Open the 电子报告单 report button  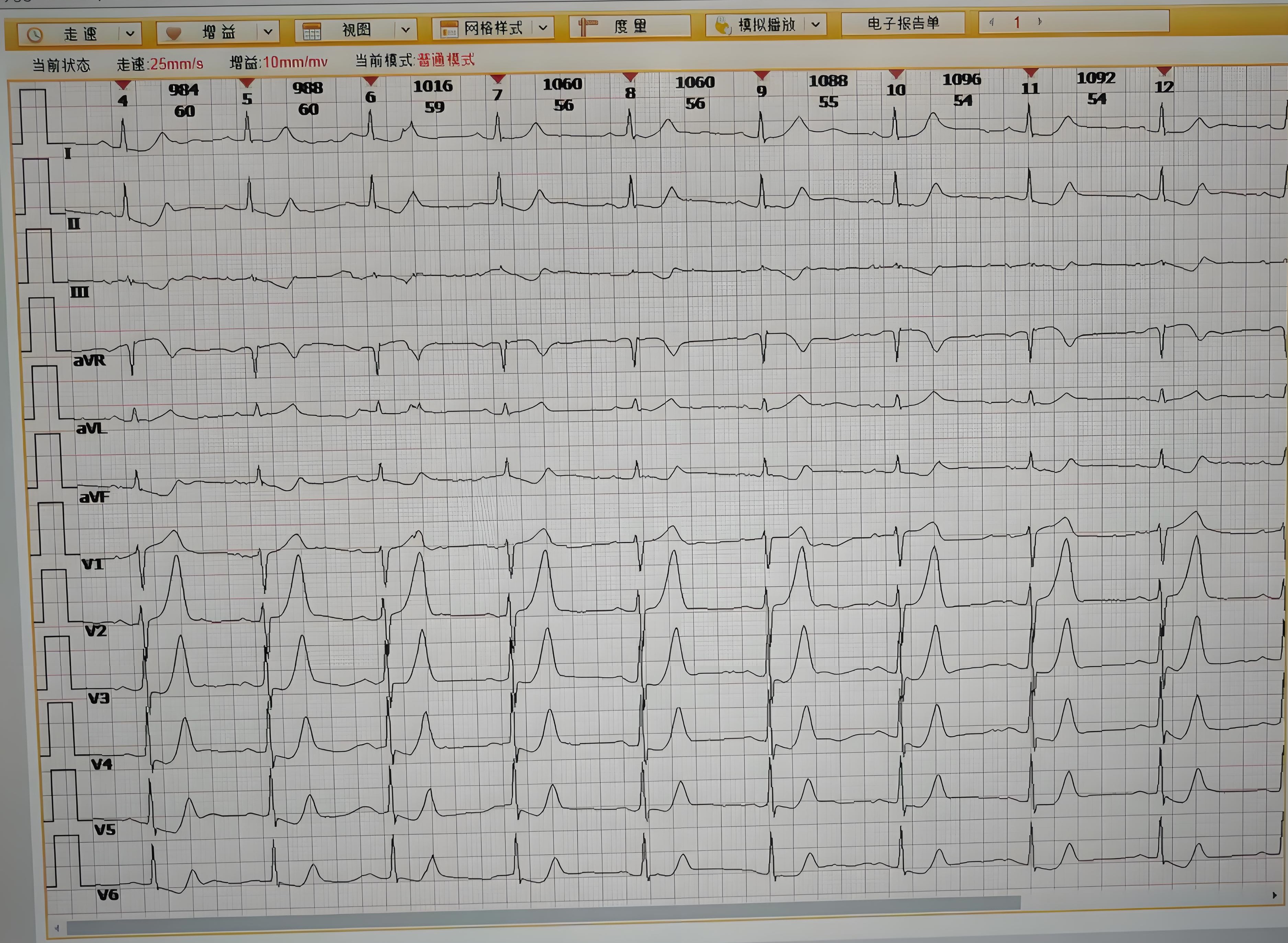coord(903,23)
